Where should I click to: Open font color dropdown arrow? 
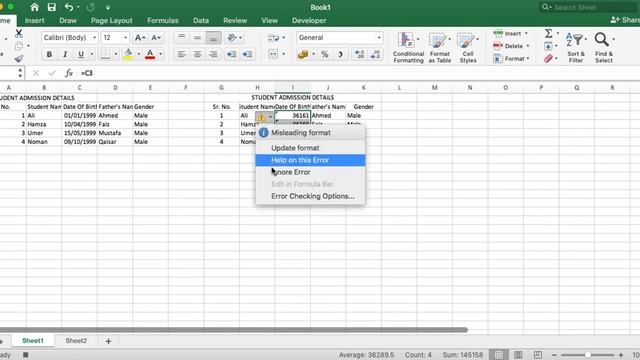(x=160, y=54)
